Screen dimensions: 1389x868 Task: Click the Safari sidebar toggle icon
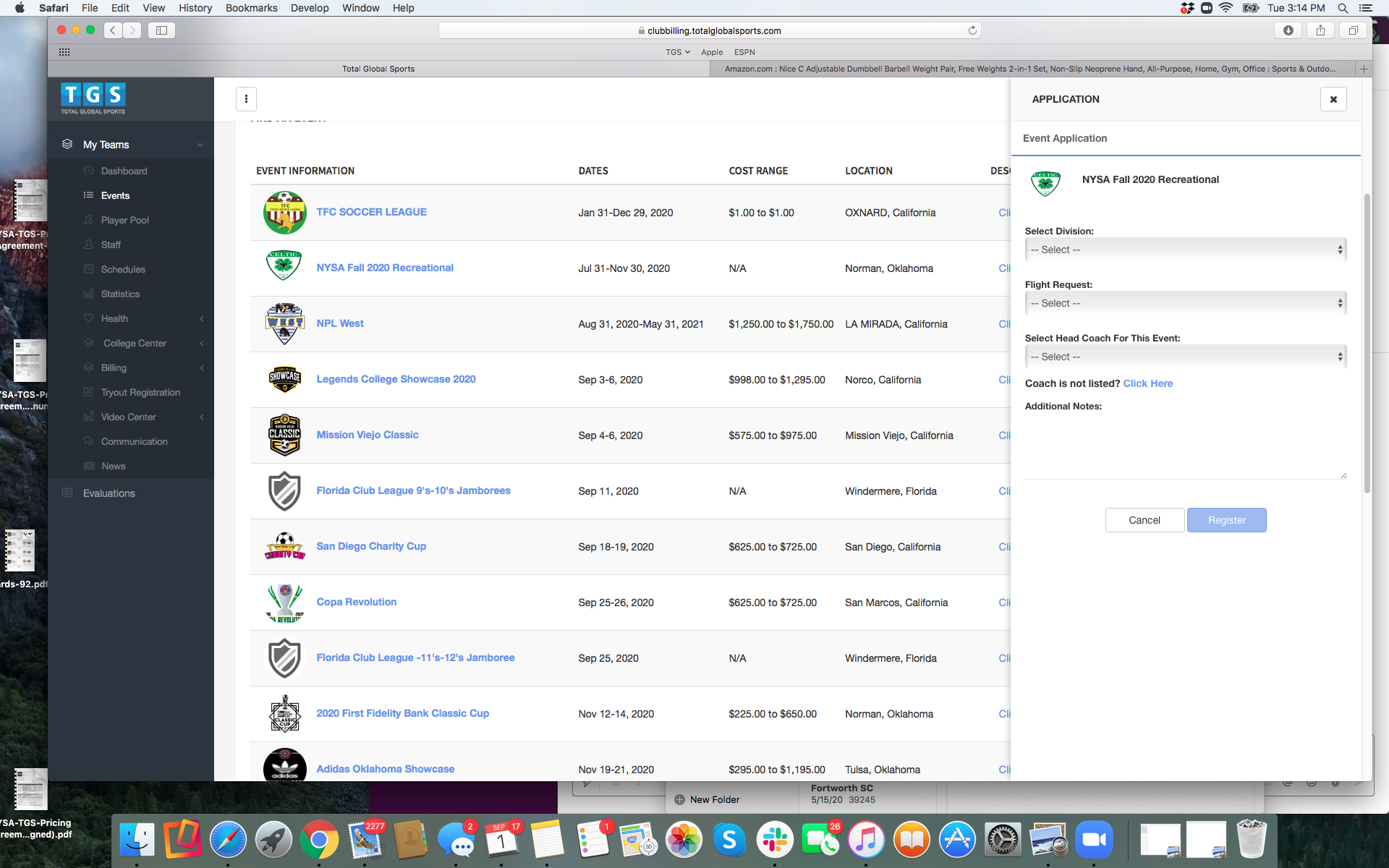click(161, 30)
